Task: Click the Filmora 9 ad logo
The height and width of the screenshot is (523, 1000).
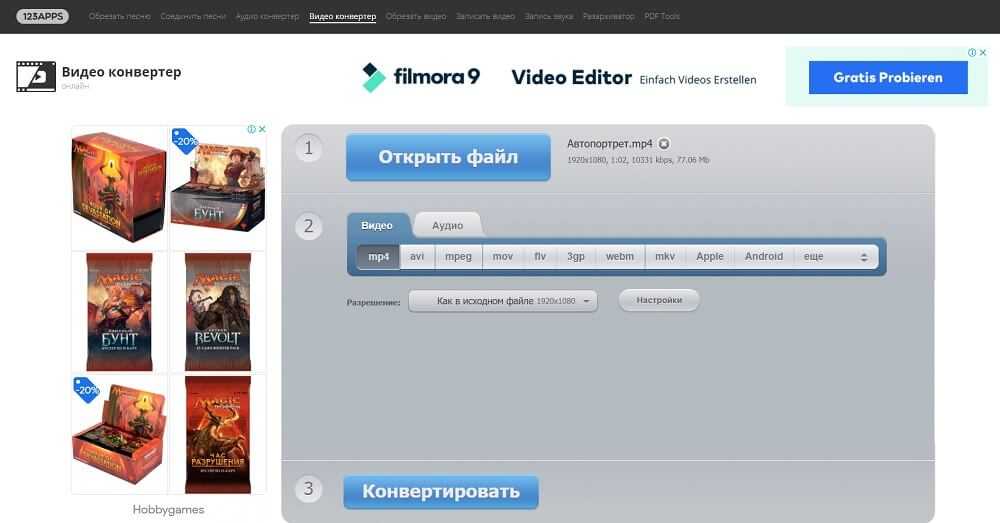Action: (x=421, y=77)
